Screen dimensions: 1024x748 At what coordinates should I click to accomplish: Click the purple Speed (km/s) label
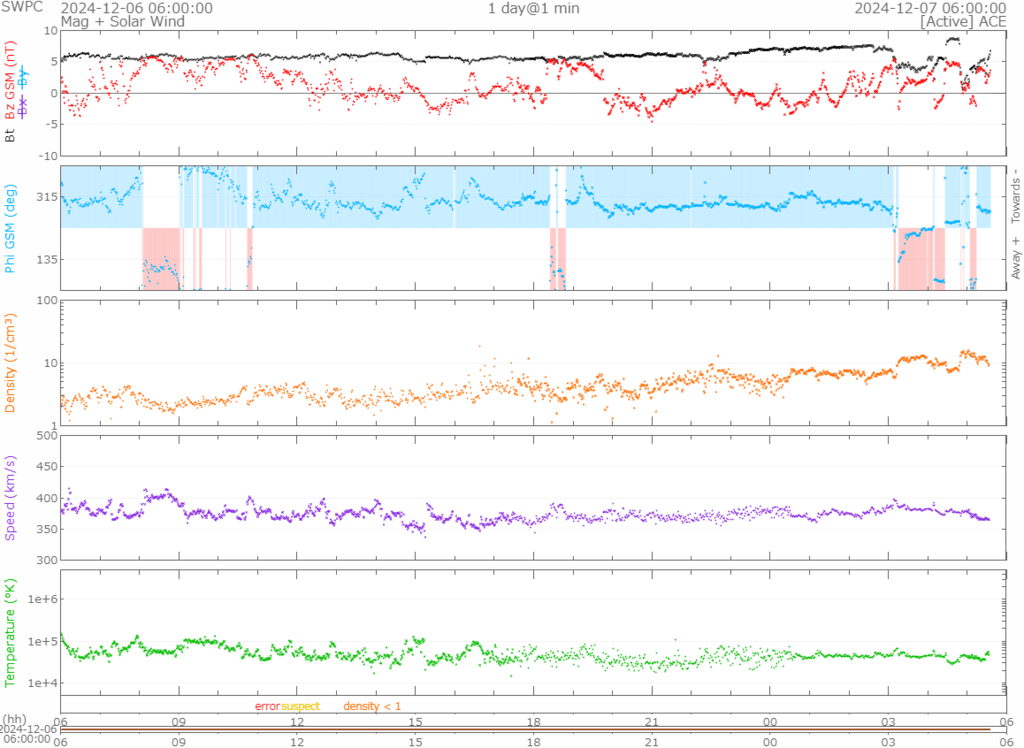pos(11,497)
